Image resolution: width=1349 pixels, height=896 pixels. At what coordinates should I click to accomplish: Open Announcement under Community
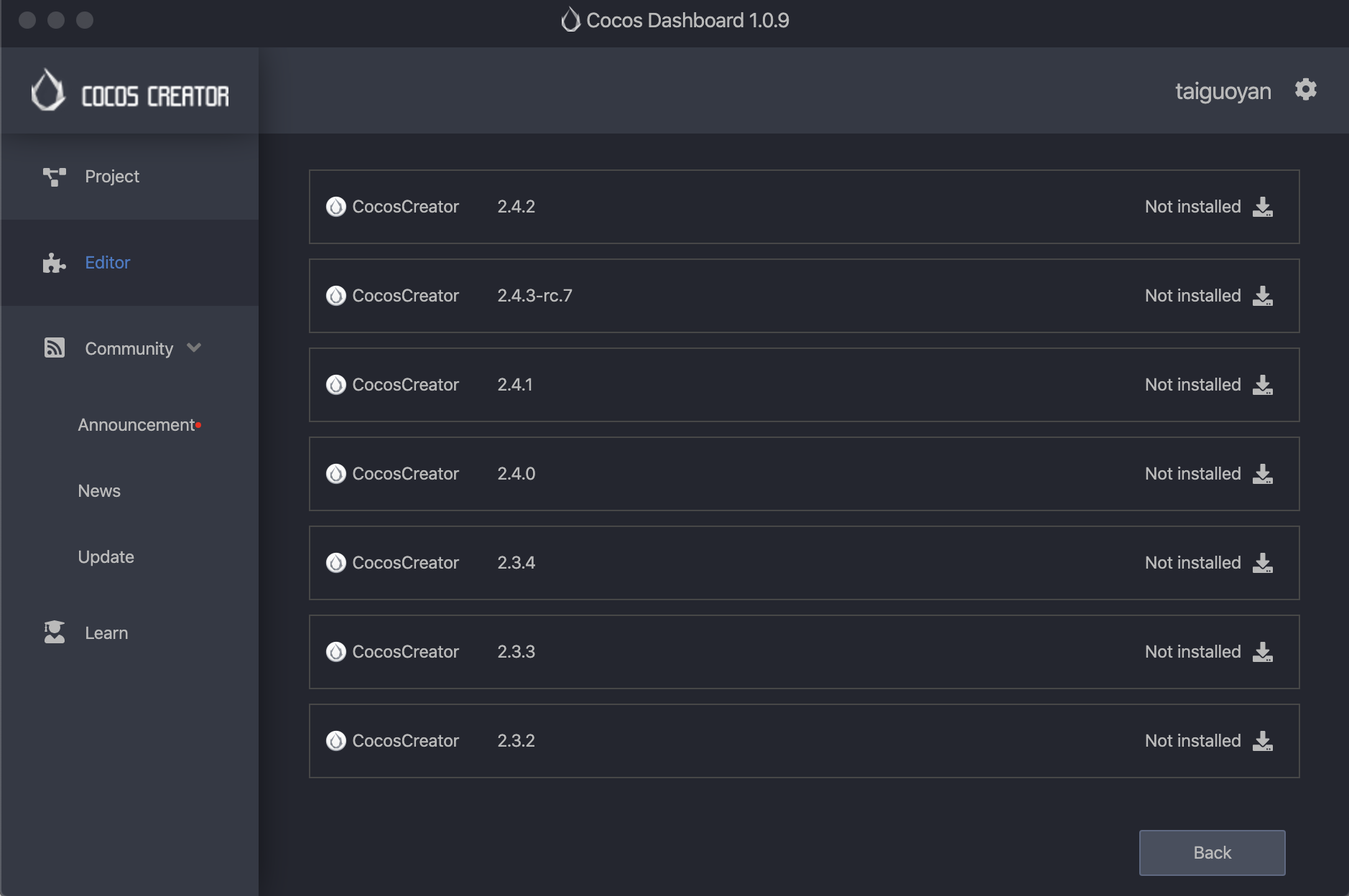[x=136, y=425]
